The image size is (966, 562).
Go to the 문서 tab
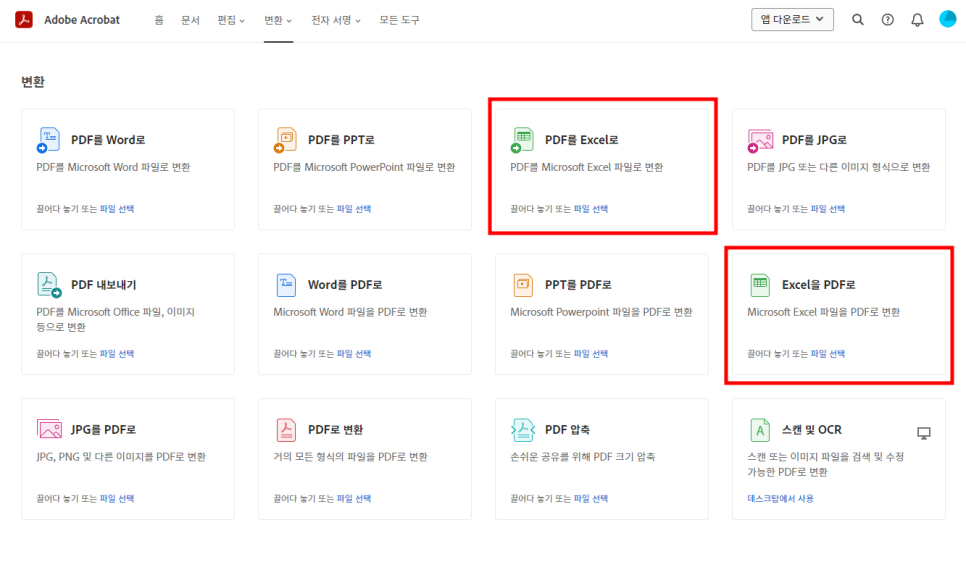(x=190, y=20)
